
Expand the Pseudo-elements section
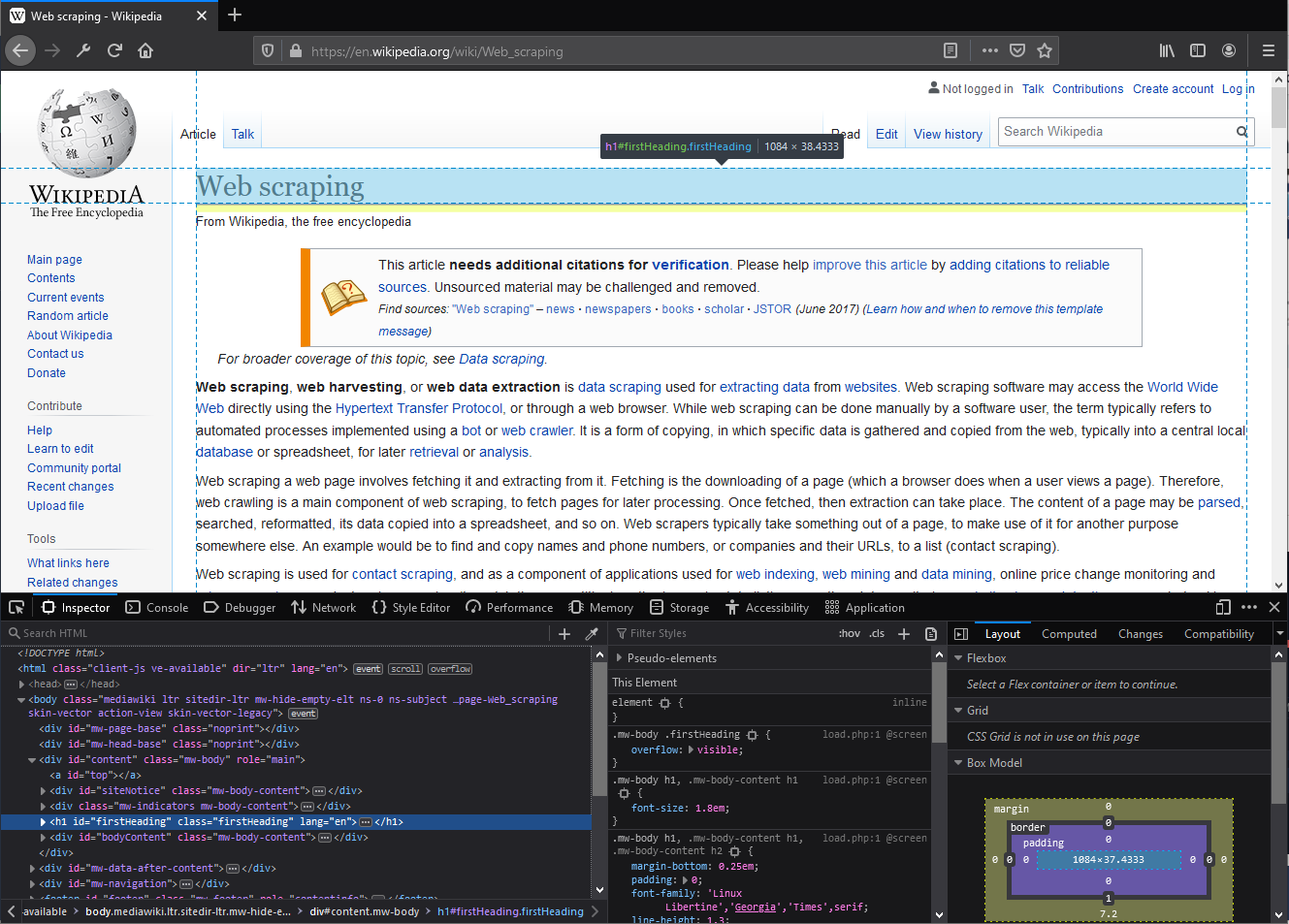tap(619, 657)
